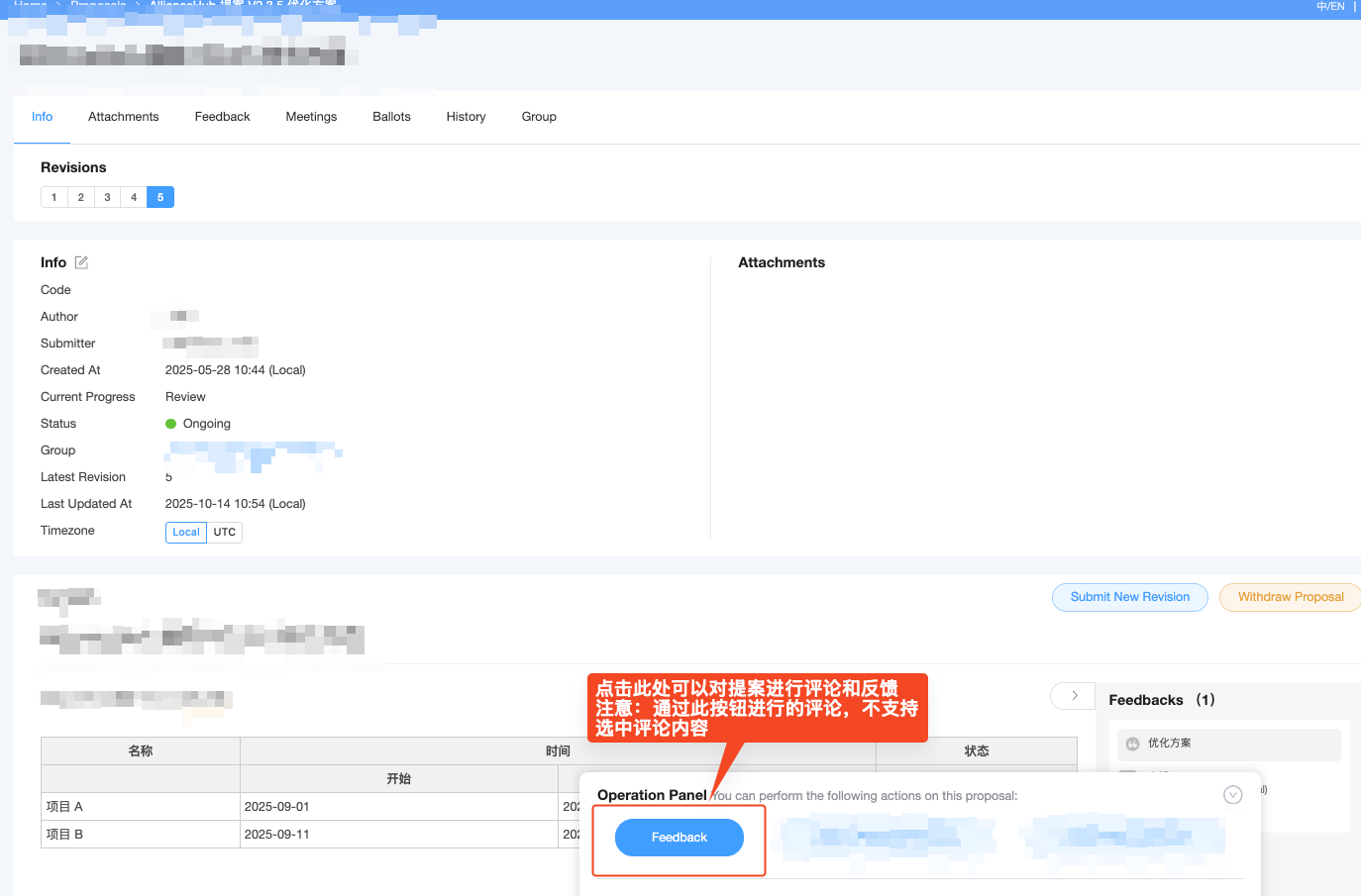This screenshot has height=896, width=1361.
Task: Toggle language with 中/EN switch
Action: click(x=1329, y=7)
